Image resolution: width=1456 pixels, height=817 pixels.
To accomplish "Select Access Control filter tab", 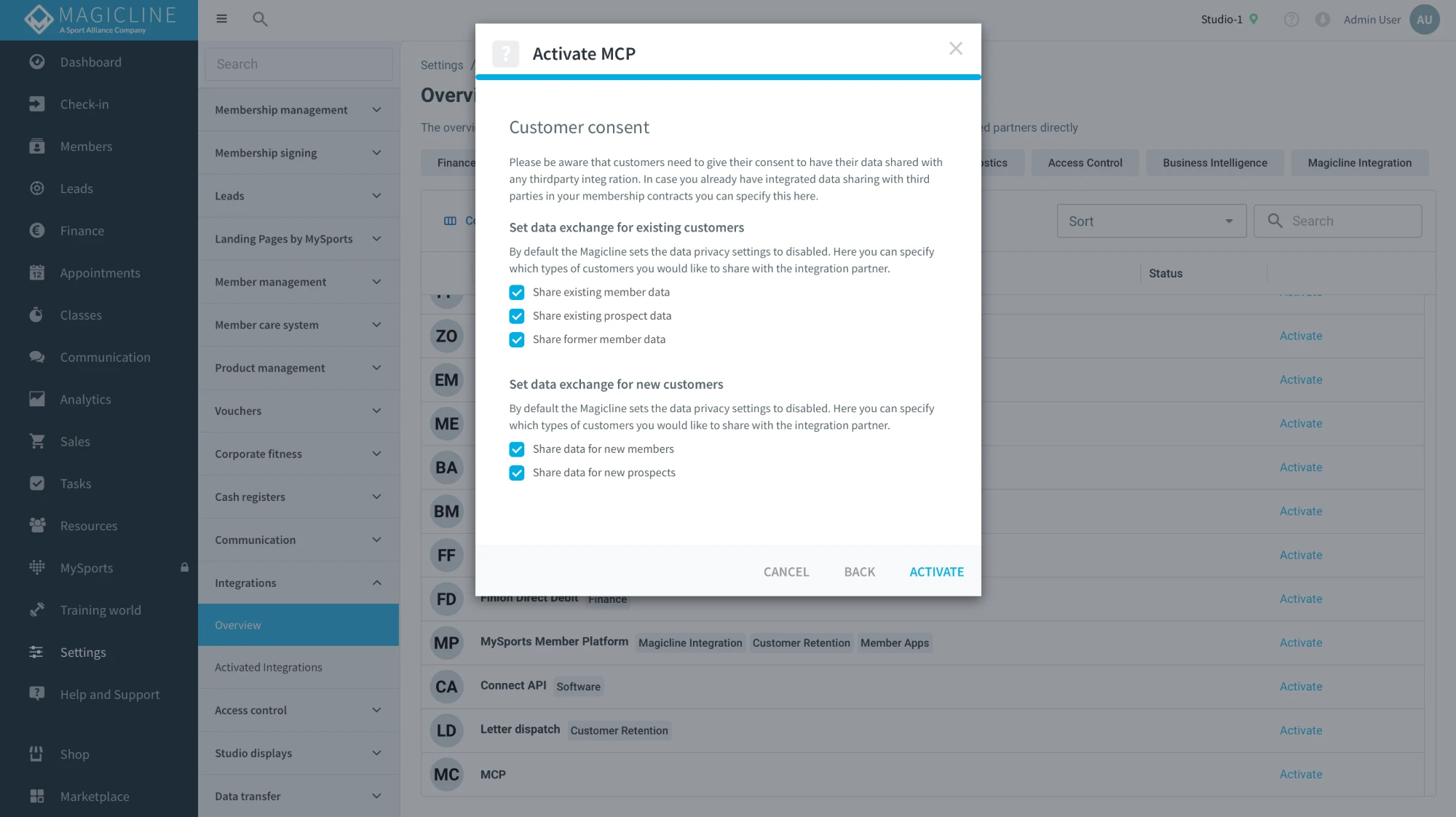I will coord(1085,162).
